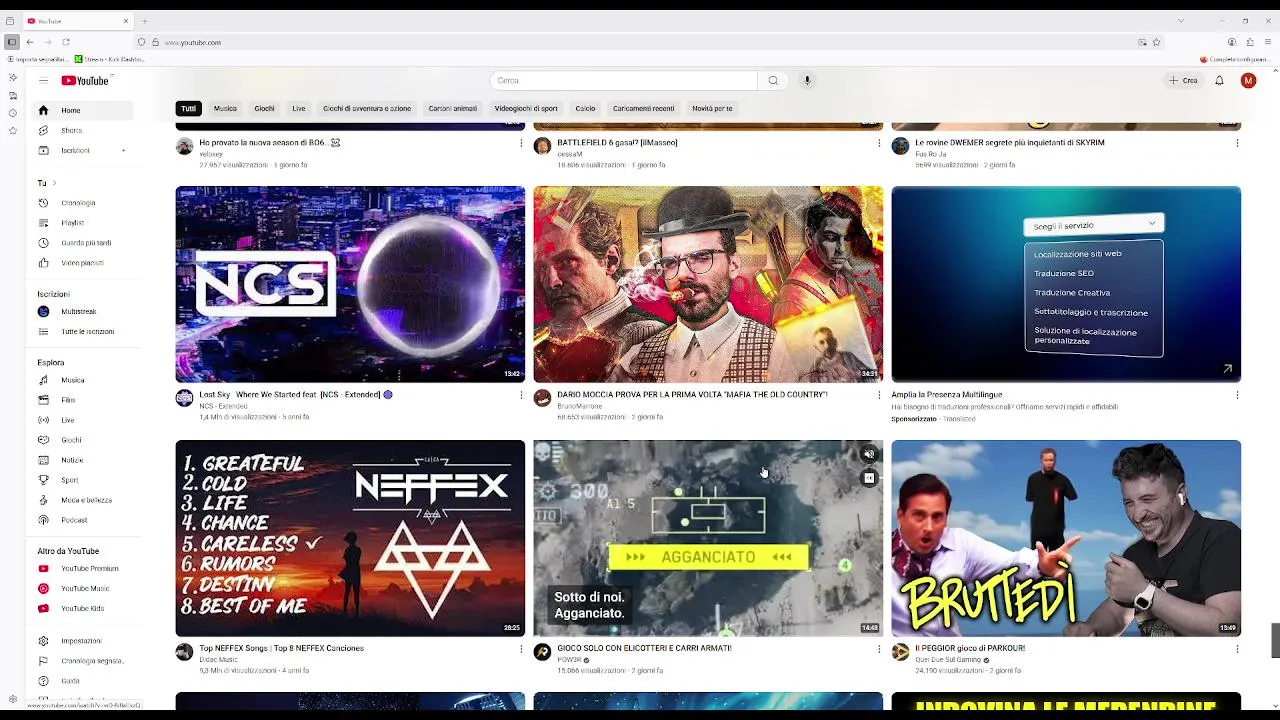Select the Live filter chip
Image resolution: width=1280 pixels, height=720 pixels.
(298, 108)
